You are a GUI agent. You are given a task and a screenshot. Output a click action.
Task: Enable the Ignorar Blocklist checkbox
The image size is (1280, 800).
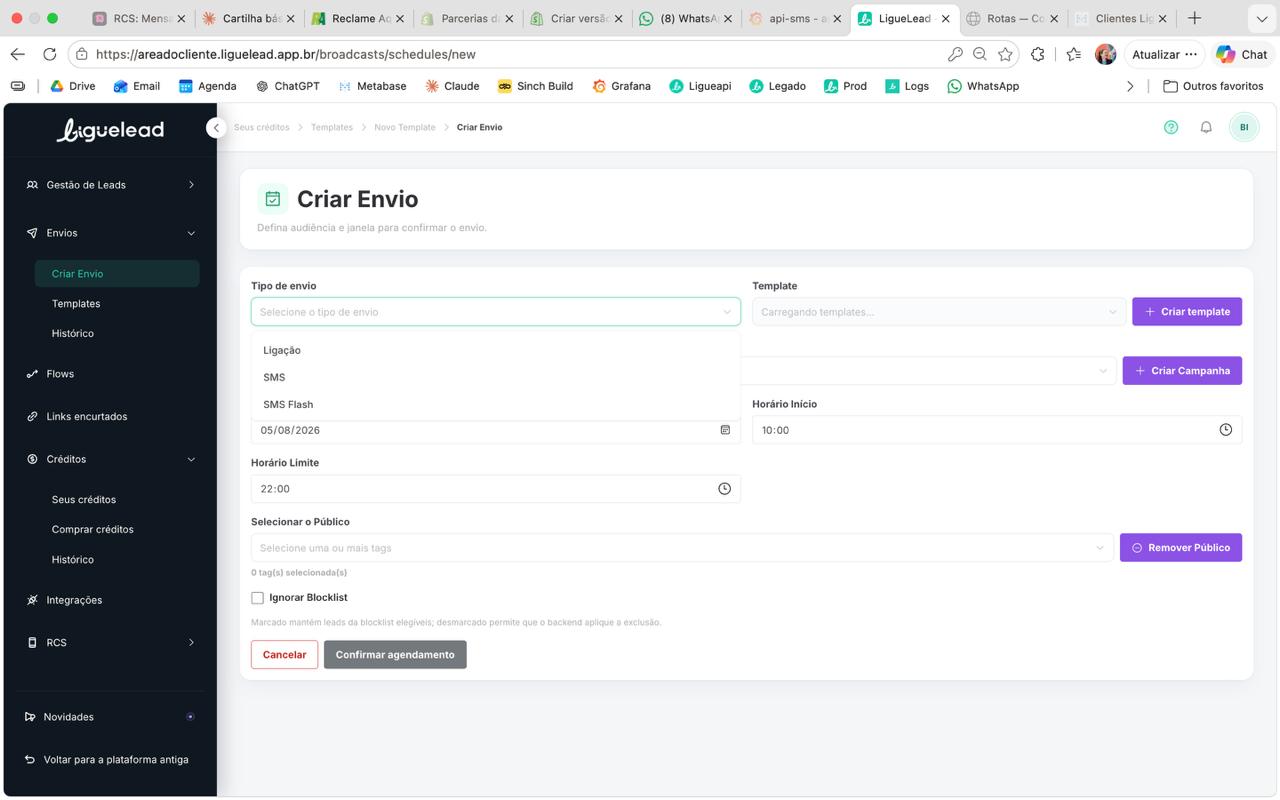(x=257, y=598)
